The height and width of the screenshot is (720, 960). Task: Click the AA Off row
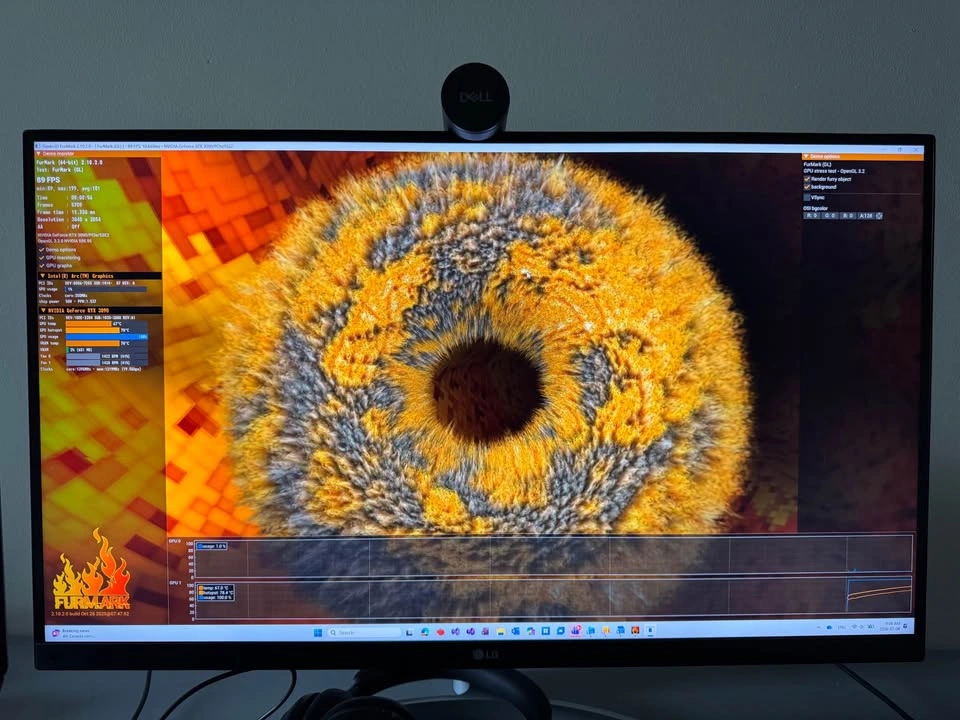point(58,227)
